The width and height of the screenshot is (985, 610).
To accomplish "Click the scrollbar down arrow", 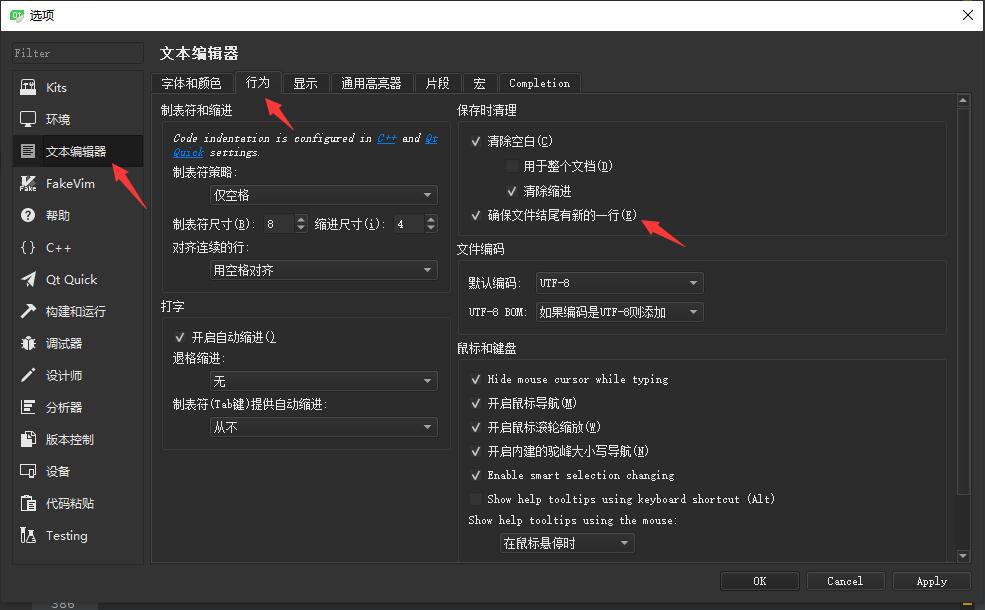I will (963, 556).
